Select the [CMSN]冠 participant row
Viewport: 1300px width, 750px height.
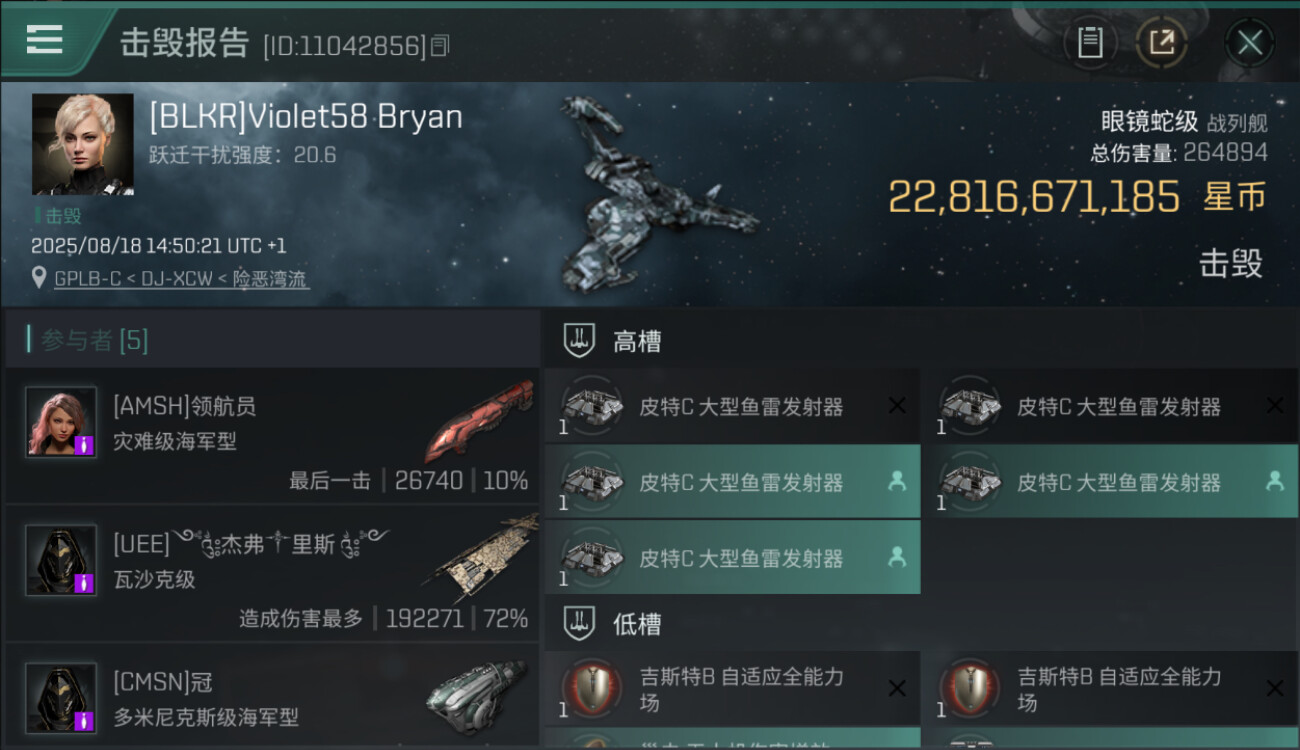pos(272,697)
